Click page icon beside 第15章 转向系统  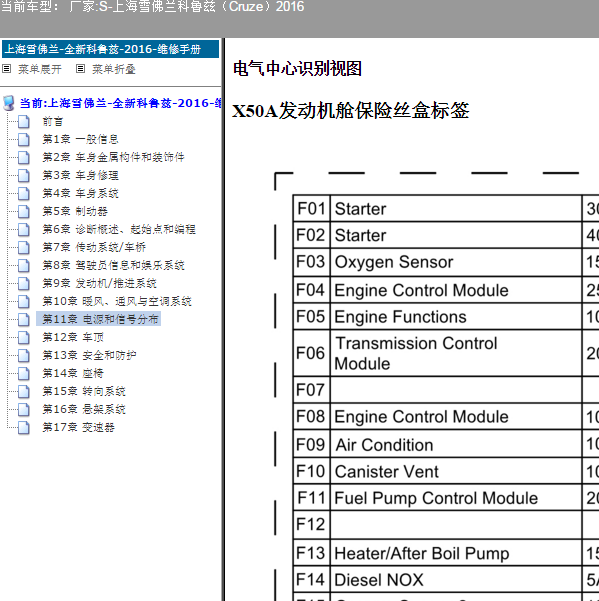(x=24, y=392)
